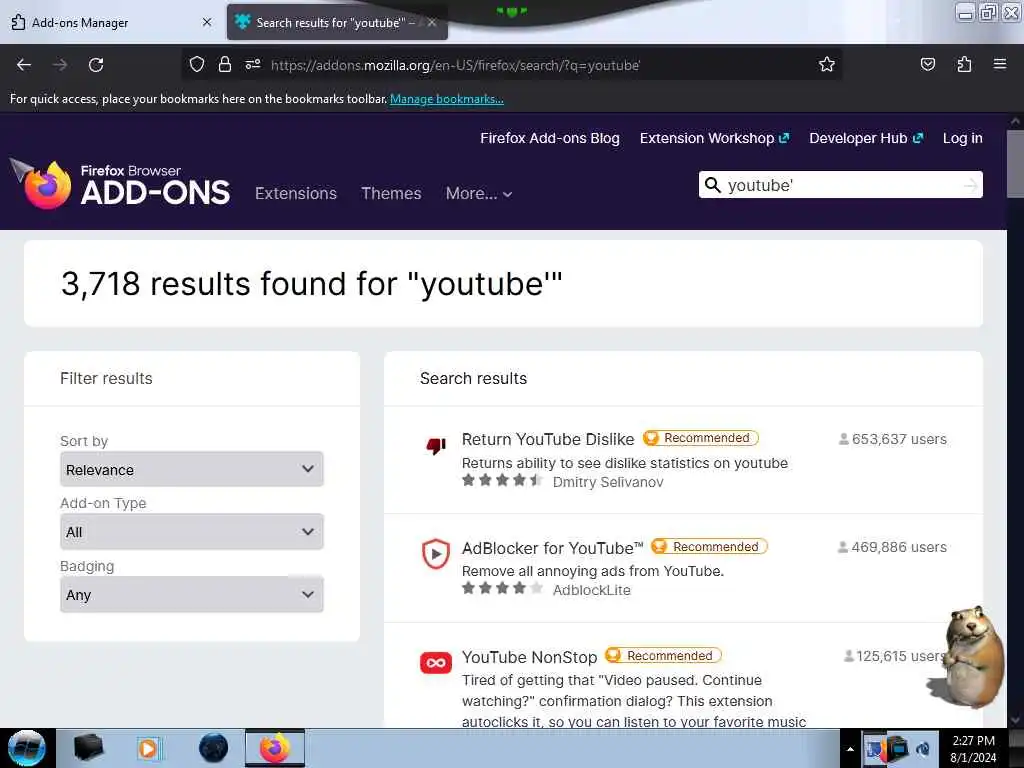Click the add-ons search field
The image size is (1024, 768).
pyautogui.click(x=842, y=185)
